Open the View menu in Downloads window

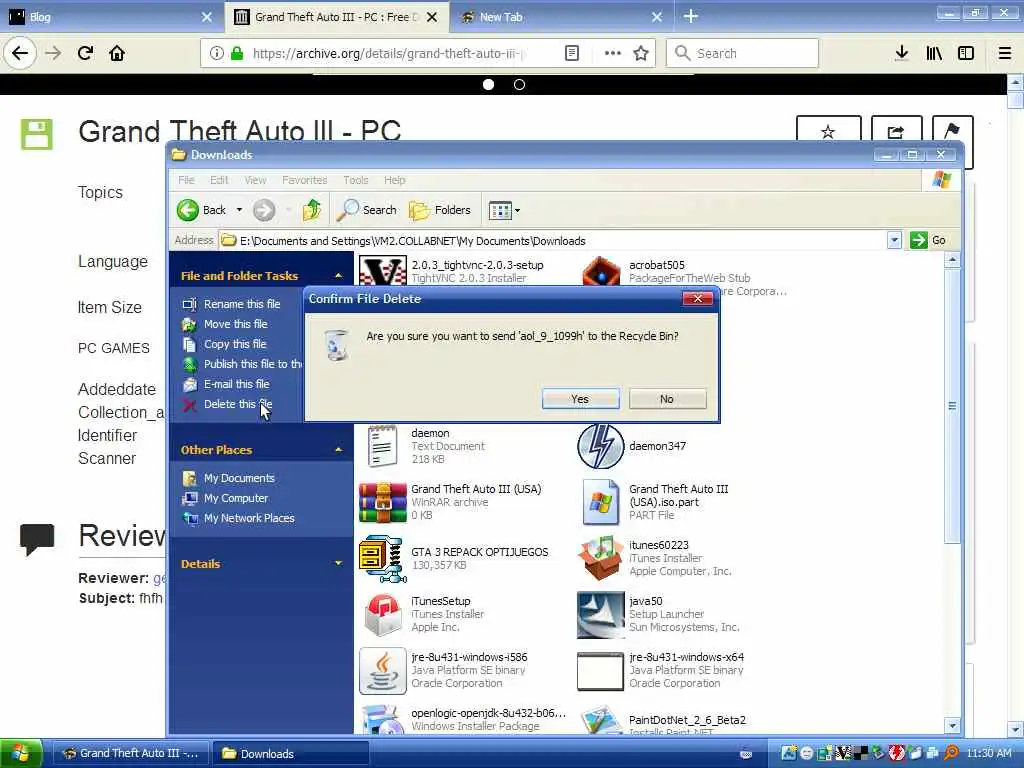pos(255,180)
